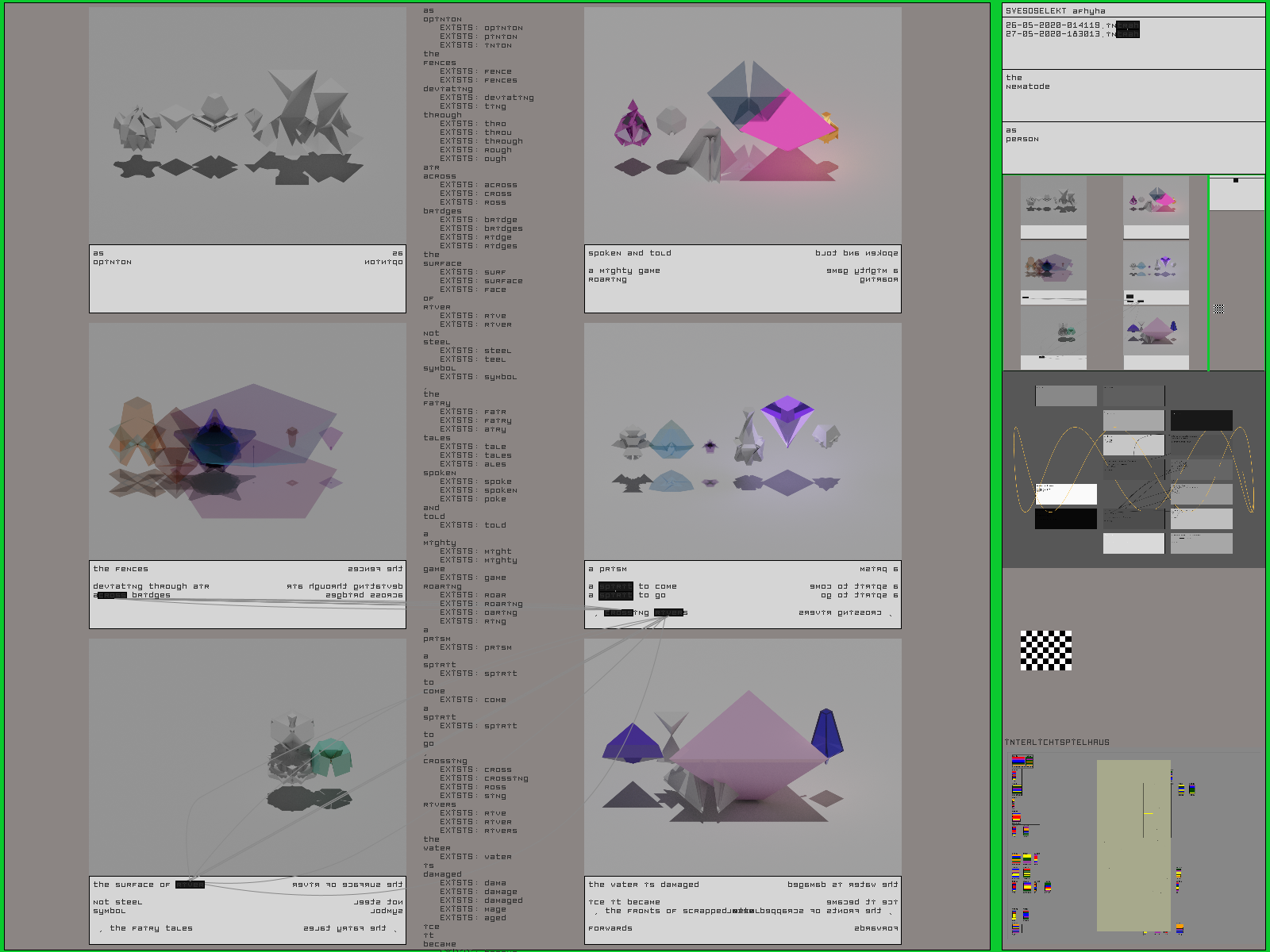Select the orange striped block at bottom right
The height and width of the screenshot is (952, 1270).
(x=1180, y=927)
